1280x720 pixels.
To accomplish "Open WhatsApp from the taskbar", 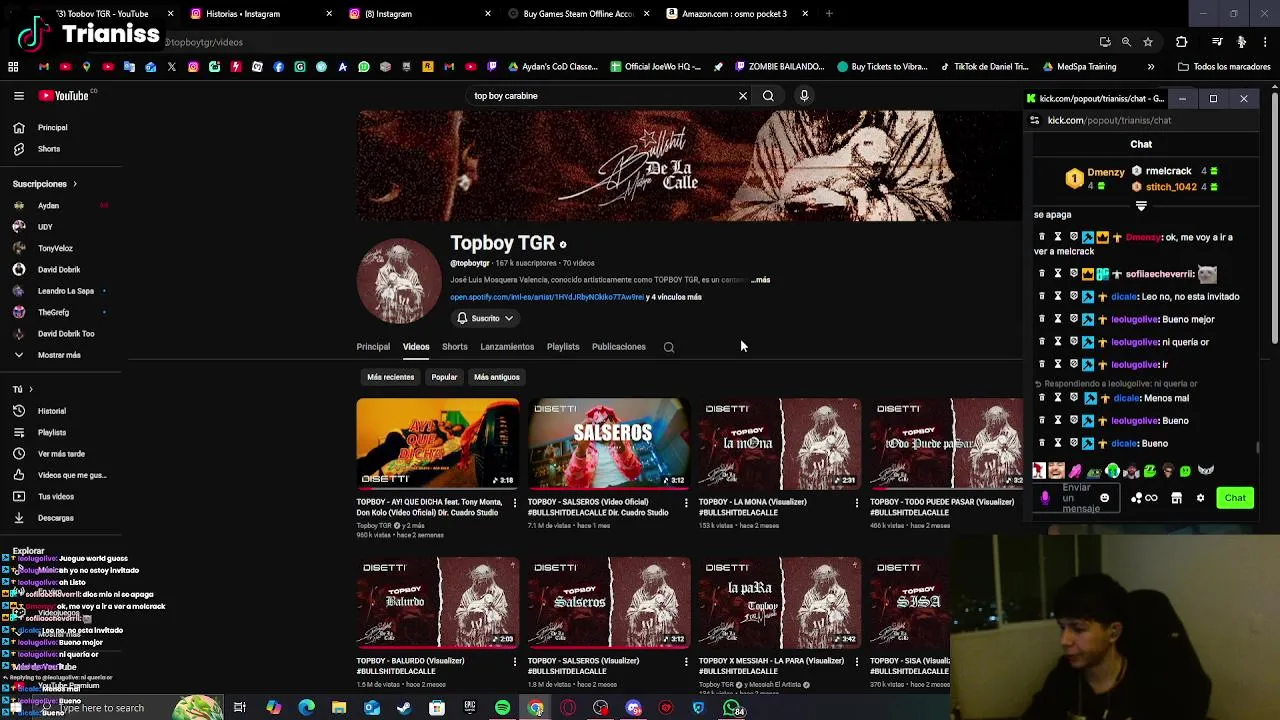I will coord(732,708).
